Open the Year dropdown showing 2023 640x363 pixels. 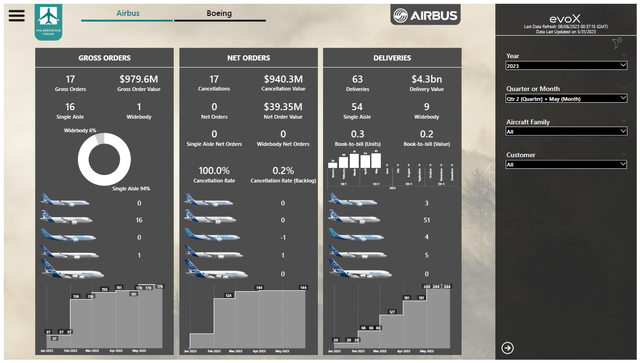pos(566,65)
